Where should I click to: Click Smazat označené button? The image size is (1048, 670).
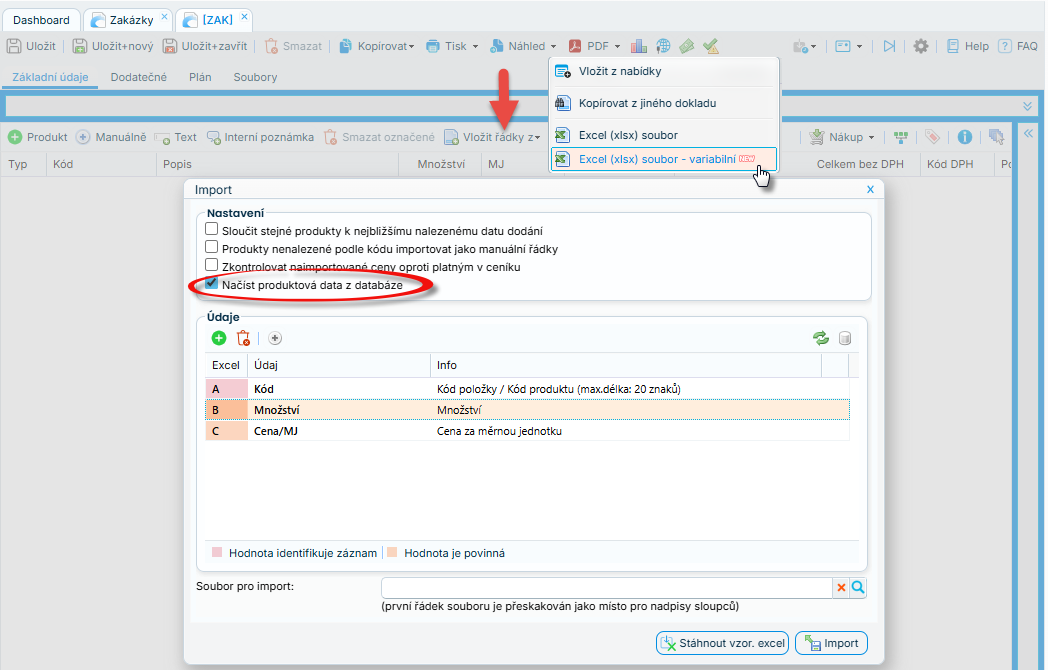tap(379, 137)
